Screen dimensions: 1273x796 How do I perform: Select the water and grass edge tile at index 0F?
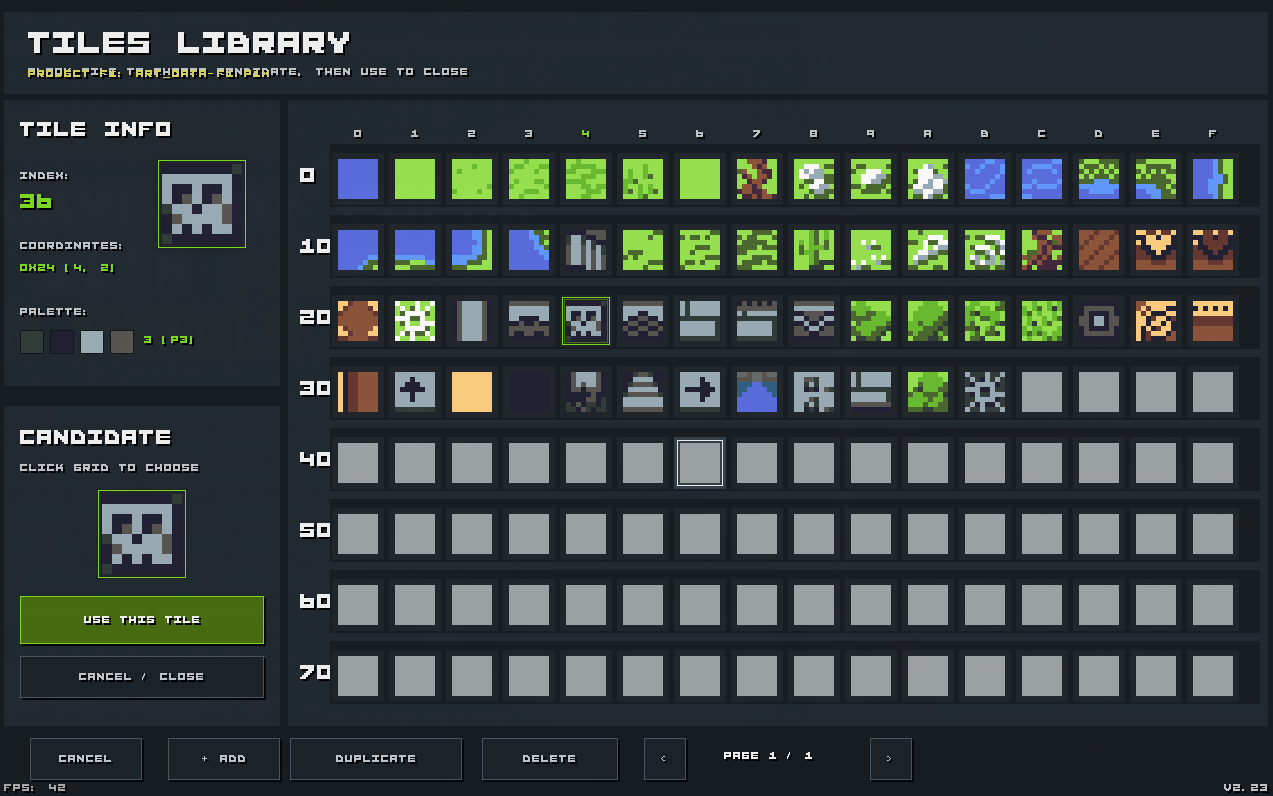(1213, 179)
